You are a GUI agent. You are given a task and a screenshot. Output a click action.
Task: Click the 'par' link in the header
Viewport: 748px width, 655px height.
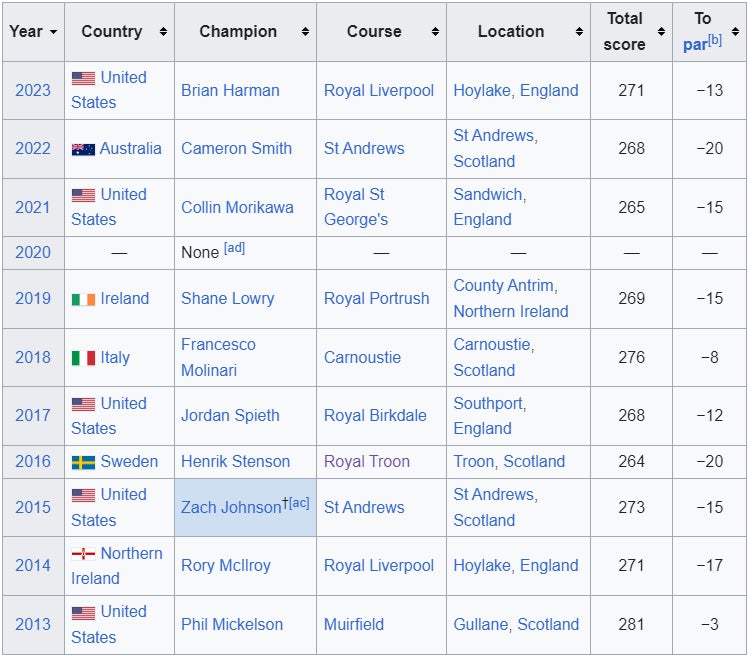tap(694, 45)
